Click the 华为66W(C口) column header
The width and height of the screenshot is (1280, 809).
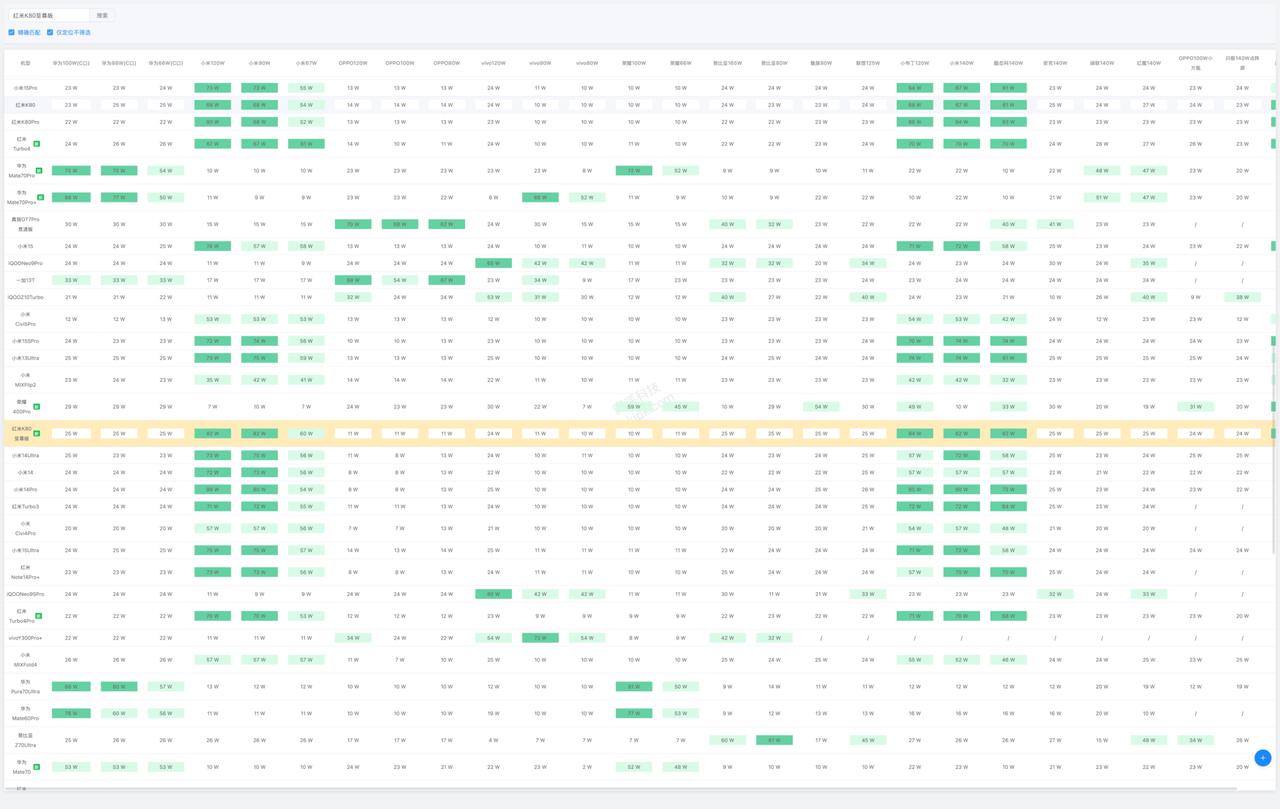165,63
